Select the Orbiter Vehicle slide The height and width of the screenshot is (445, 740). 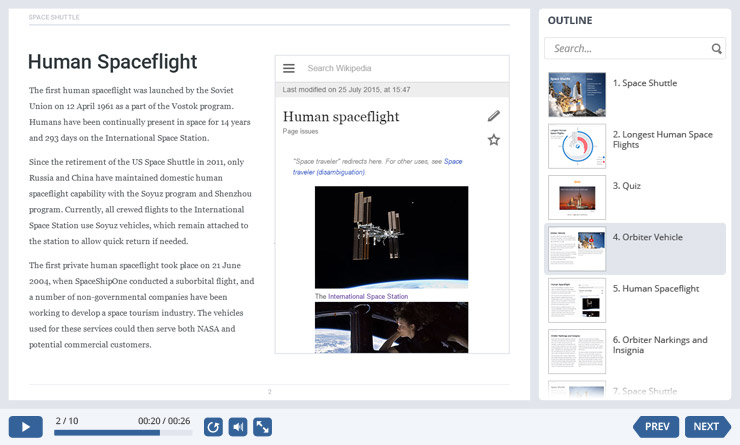coord(577,249)
